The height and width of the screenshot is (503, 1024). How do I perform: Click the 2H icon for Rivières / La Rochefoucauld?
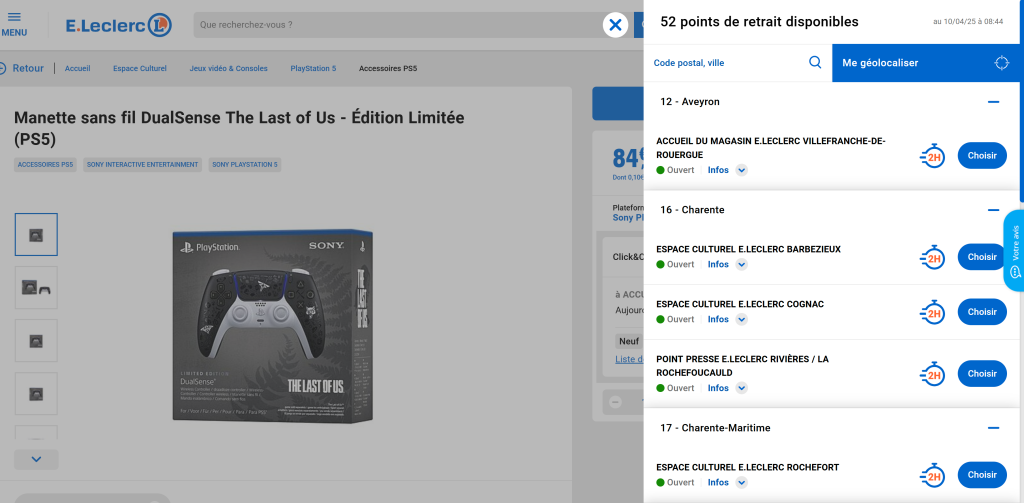click(x=933, y=374)
